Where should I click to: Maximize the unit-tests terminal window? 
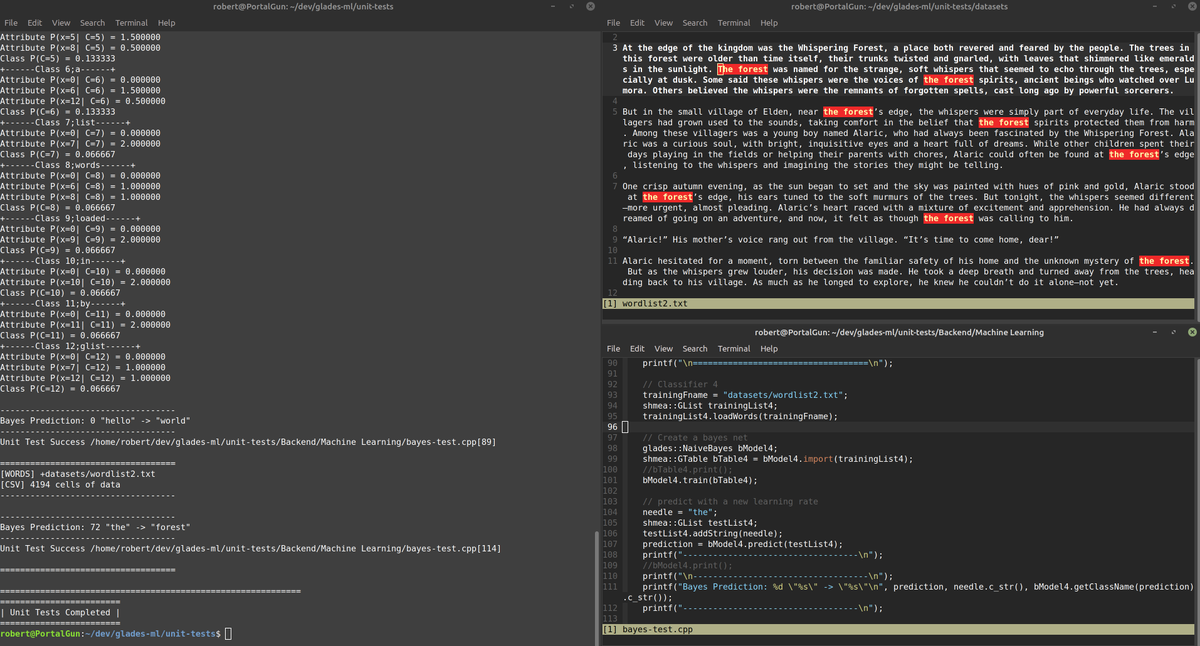(x=572, y=6)
